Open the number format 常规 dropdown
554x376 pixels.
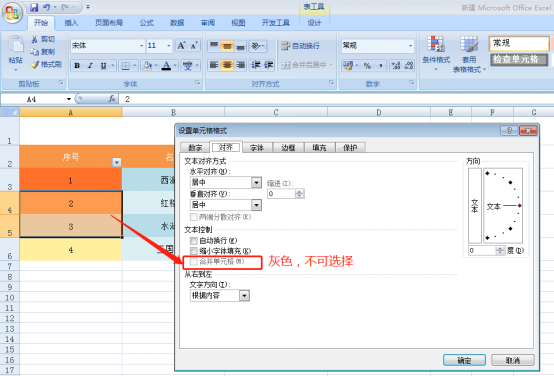click(x=410, y=46)
